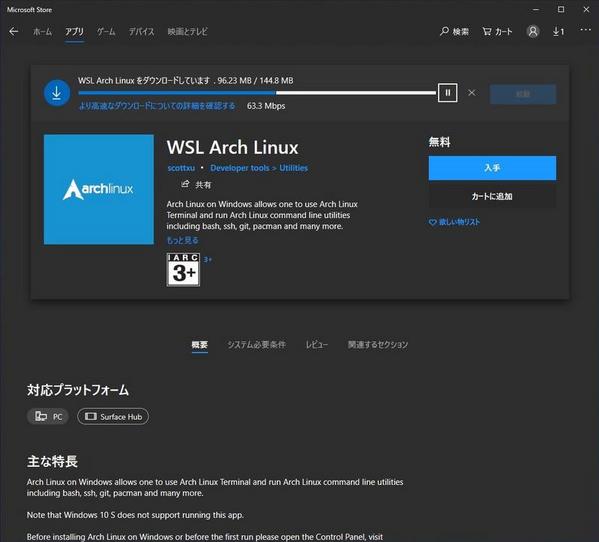The width and height of the screenshot is (599, 542).
Task: Open the three-dots more menu
Action: (x=585, y=30)
